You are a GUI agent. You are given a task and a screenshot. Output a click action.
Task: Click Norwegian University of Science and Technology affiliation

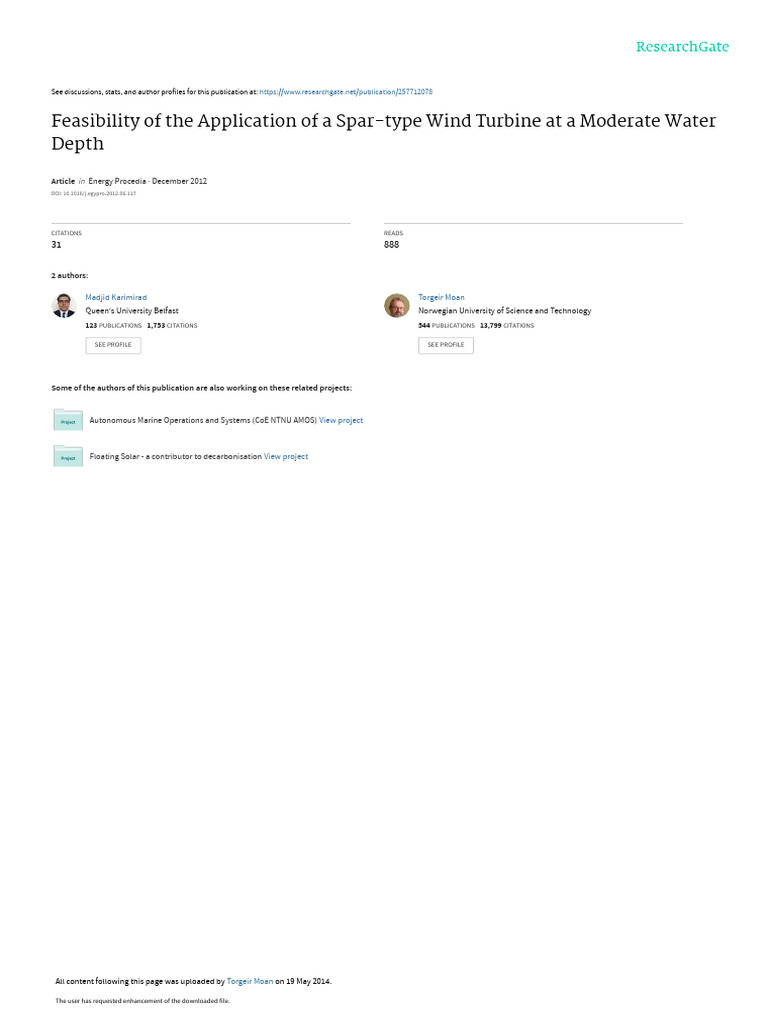click(504, 311)
